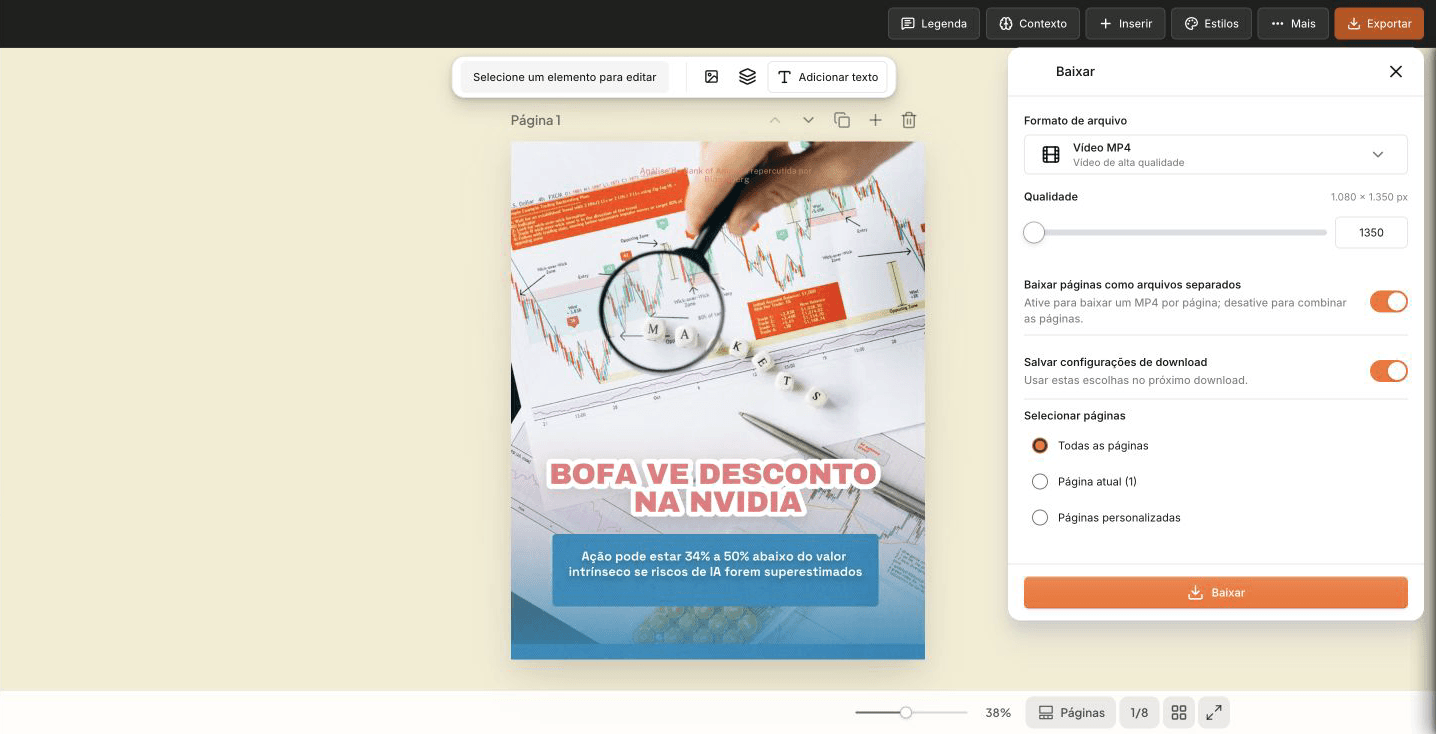Close the Baixar panel

pos(1396,71)
